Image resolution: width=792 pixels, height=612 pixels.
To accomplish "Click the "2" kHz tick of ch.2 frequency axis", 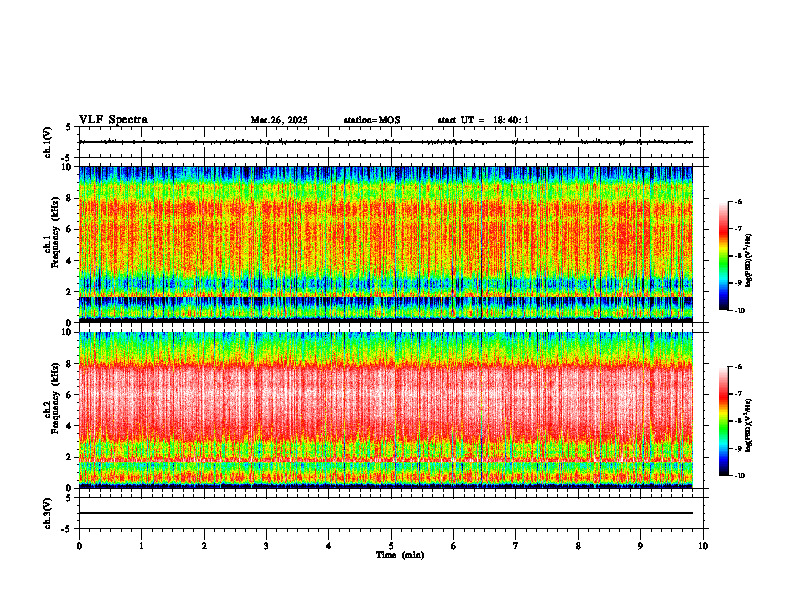I will 70,457.
